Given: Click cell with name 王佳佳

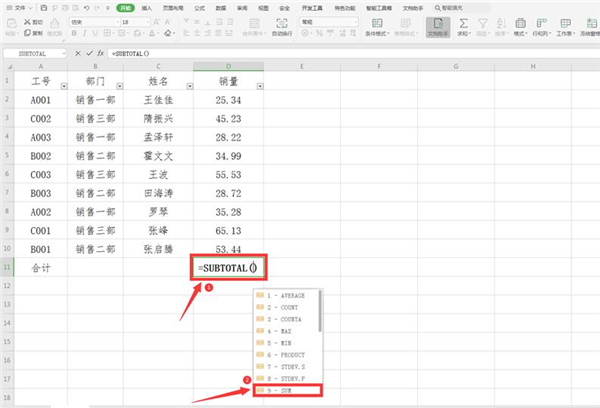Looking at the screenshot, I should click(x=158, y=100).
